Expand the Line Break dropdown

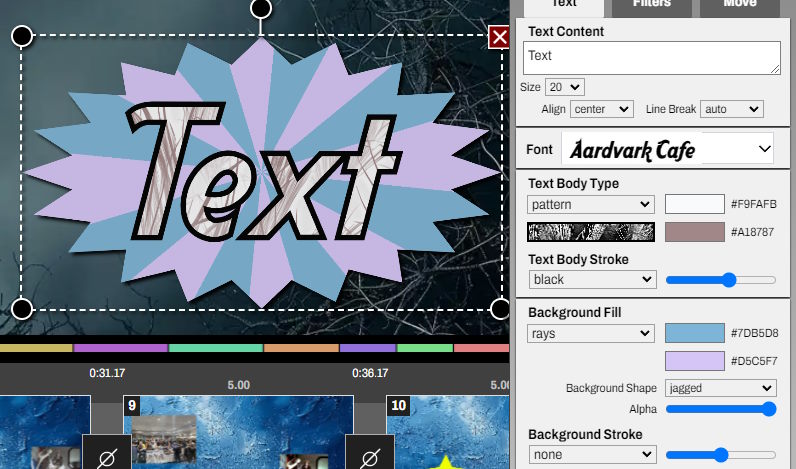point(731,109)
